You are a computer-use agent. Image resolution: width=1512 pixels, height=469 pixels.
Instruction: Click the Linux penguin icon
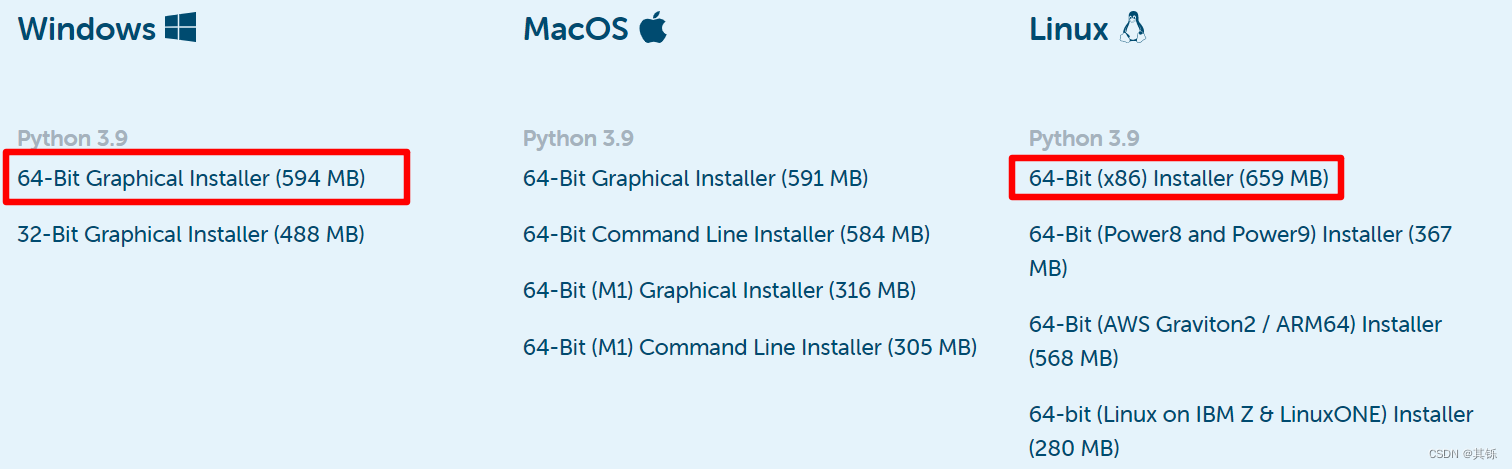click(1132, 28)
